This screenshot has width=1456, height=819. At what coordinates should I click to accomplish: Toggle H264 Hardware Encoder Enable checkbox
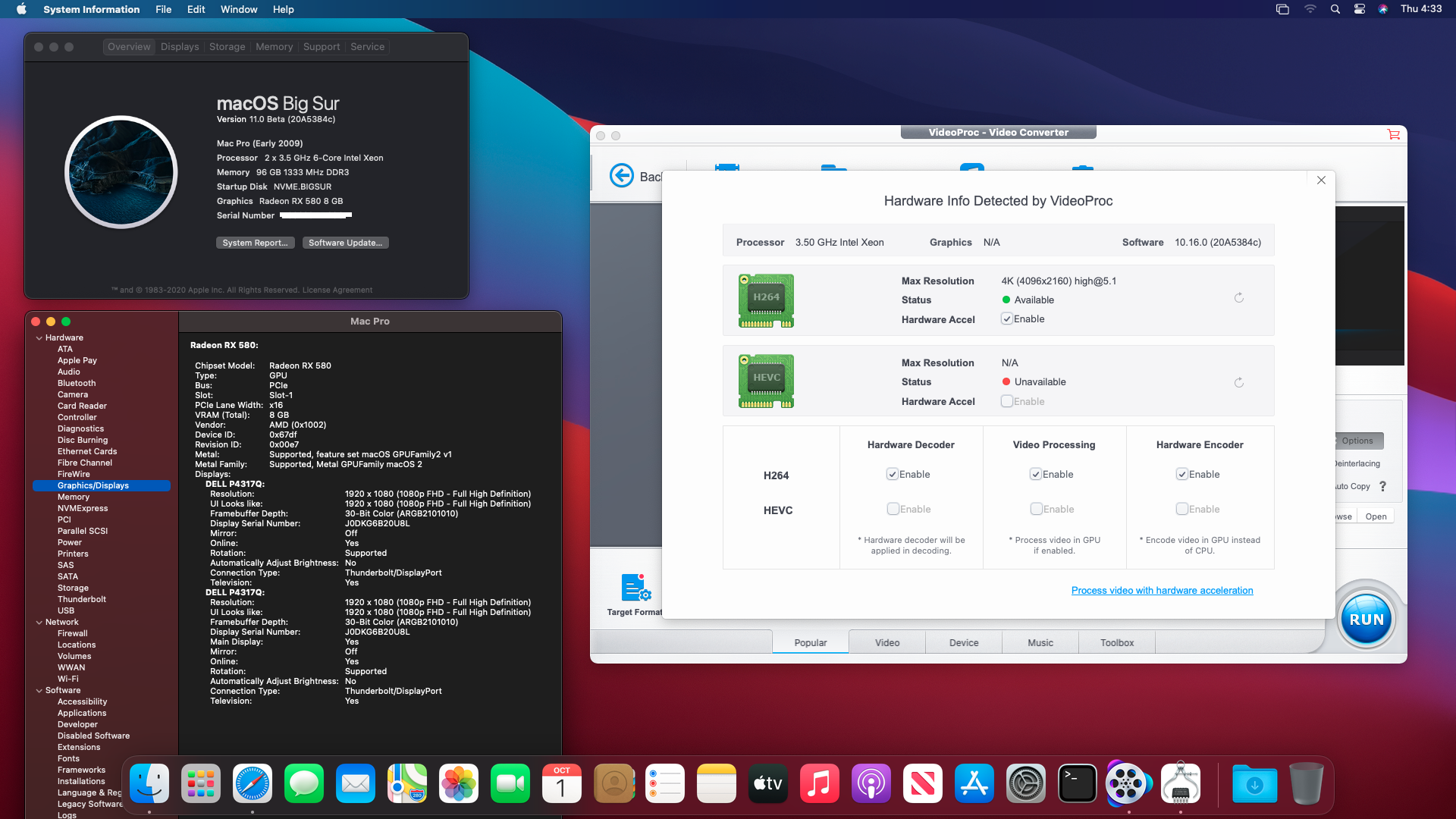(x=1182, y=474)
